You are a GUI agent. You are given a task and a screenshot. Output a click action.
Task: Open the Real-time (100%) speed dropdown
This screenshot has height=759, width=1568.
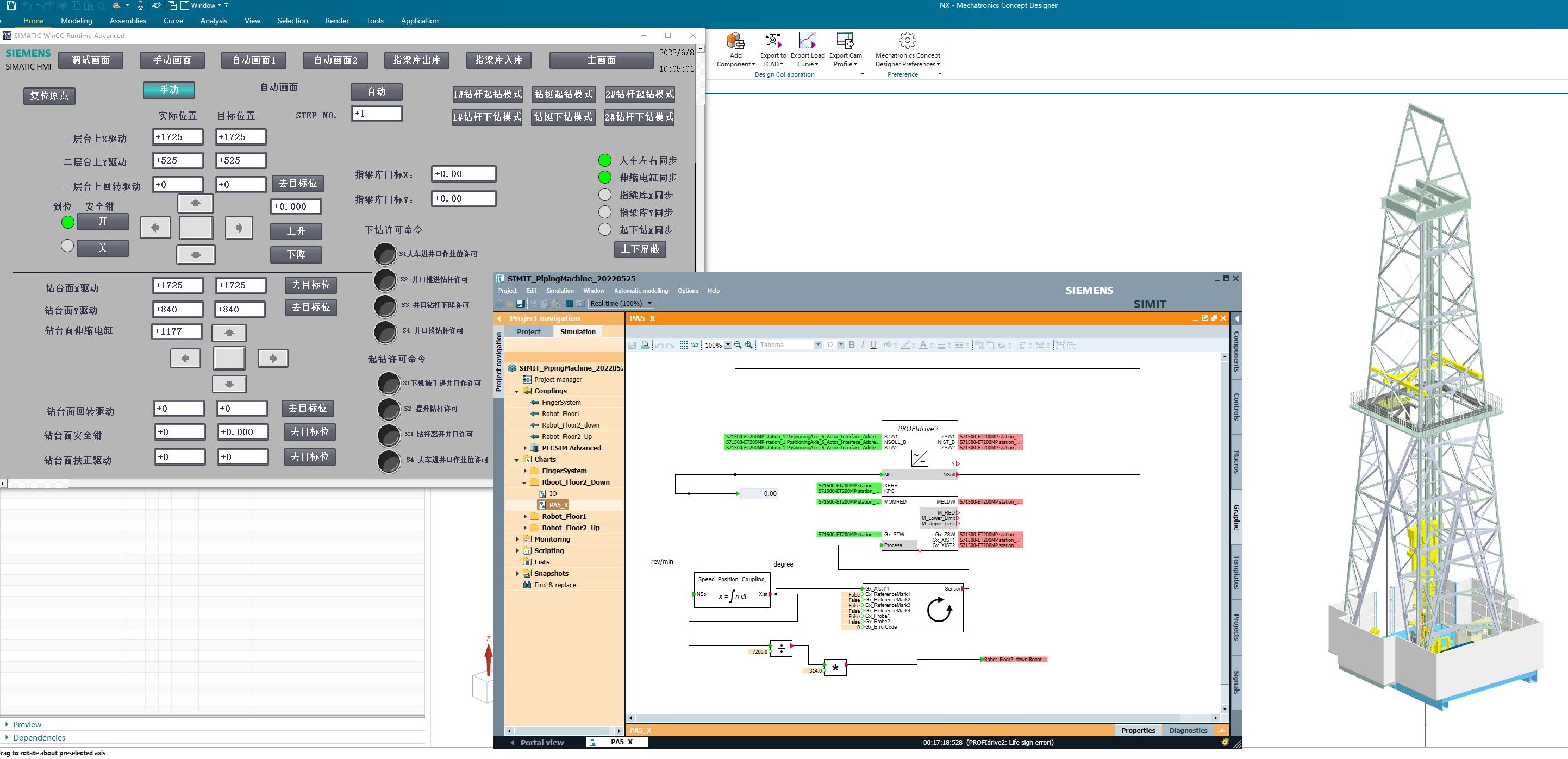click(x=649, y=304)
